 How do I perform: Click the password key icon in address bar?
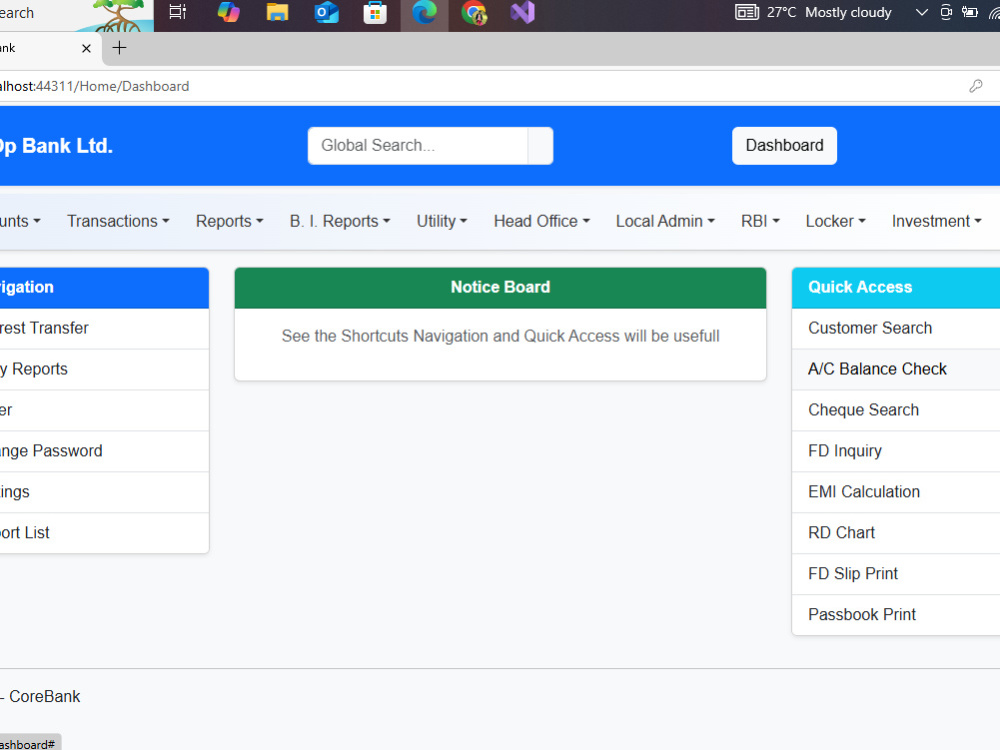[975, 86]
